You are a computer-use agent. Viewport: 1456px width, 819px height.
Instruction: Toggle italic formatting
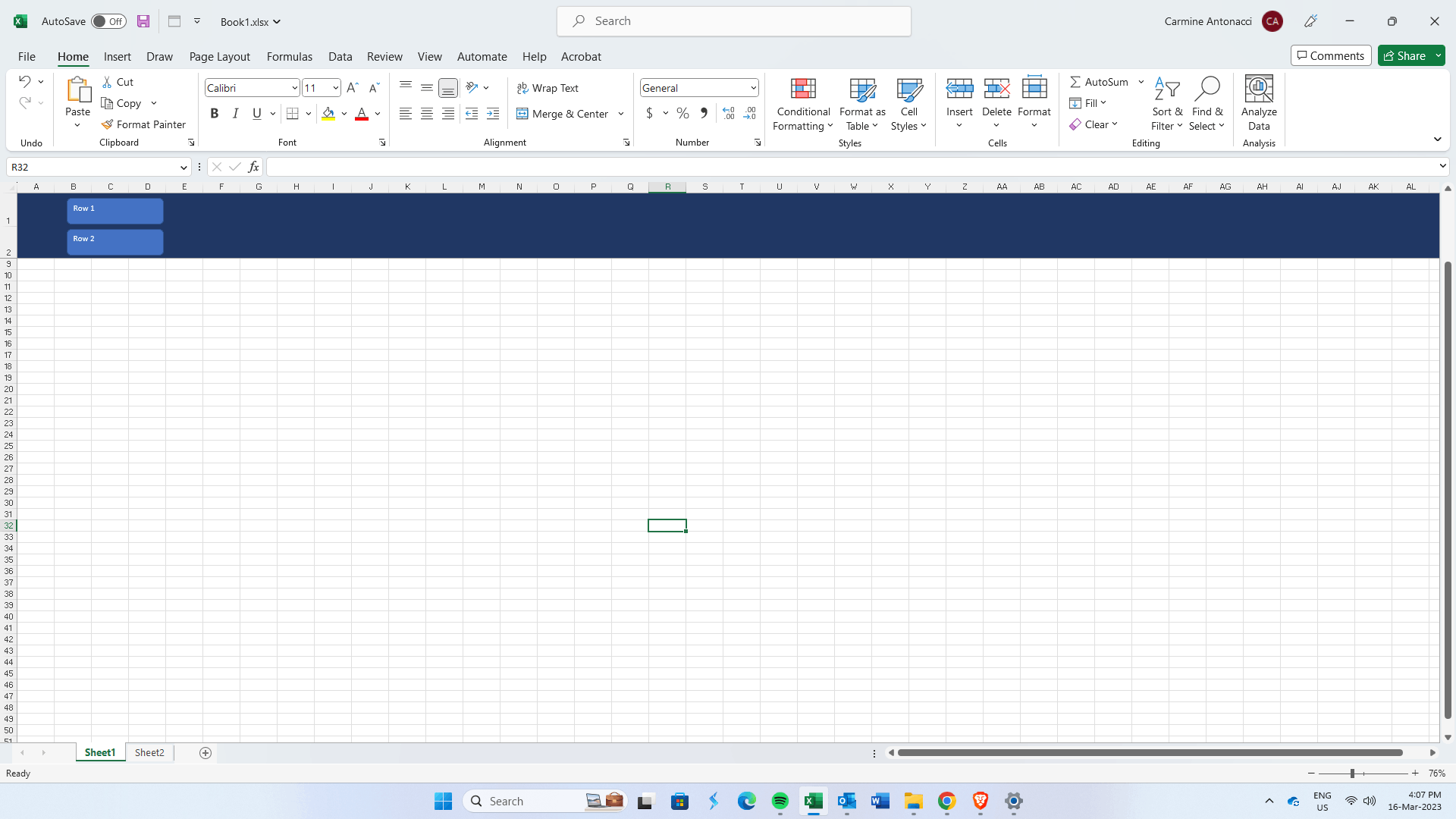pyautogui.click(x=235, y=113)
